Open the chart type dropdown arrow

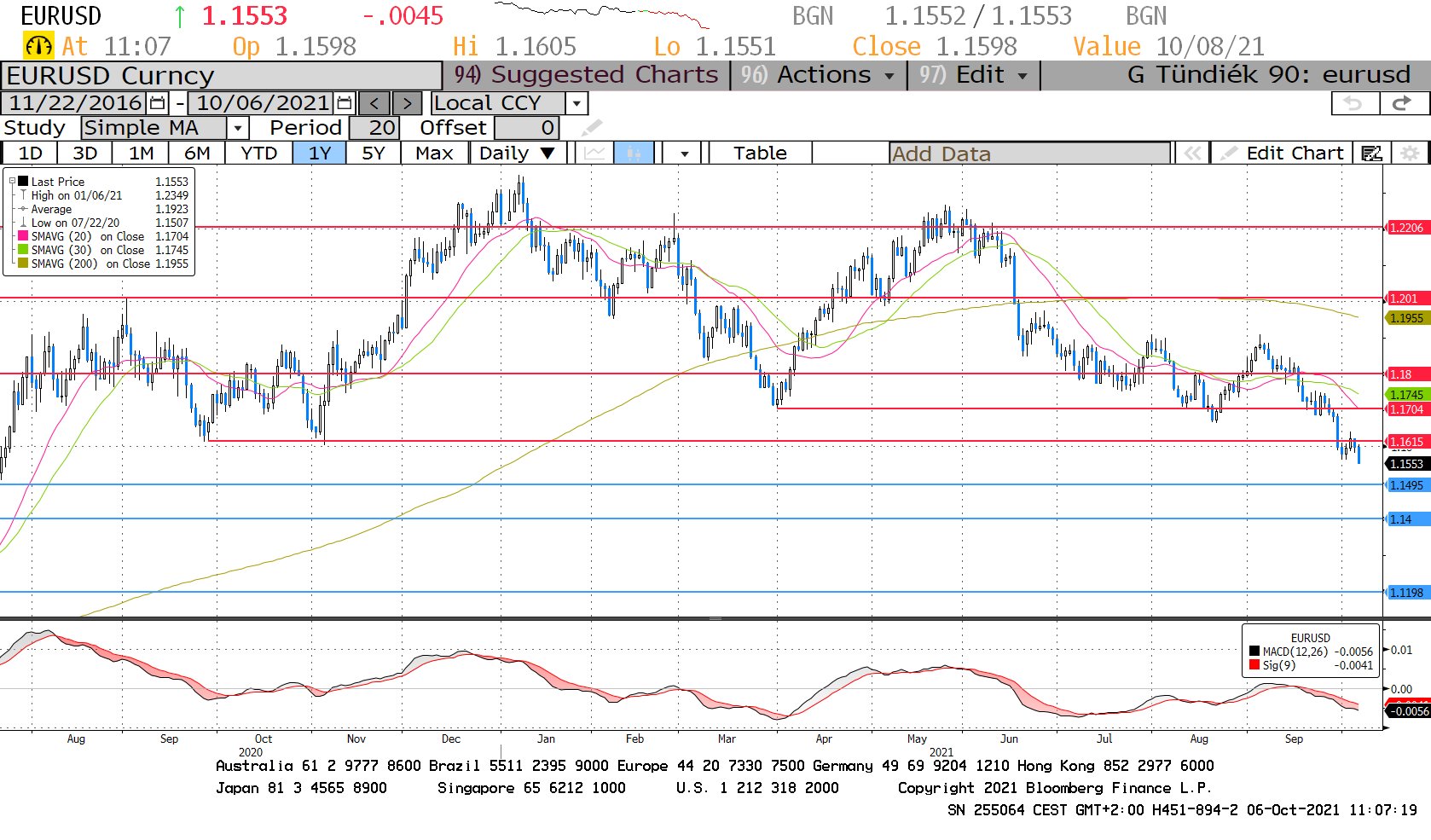point(685,154)
